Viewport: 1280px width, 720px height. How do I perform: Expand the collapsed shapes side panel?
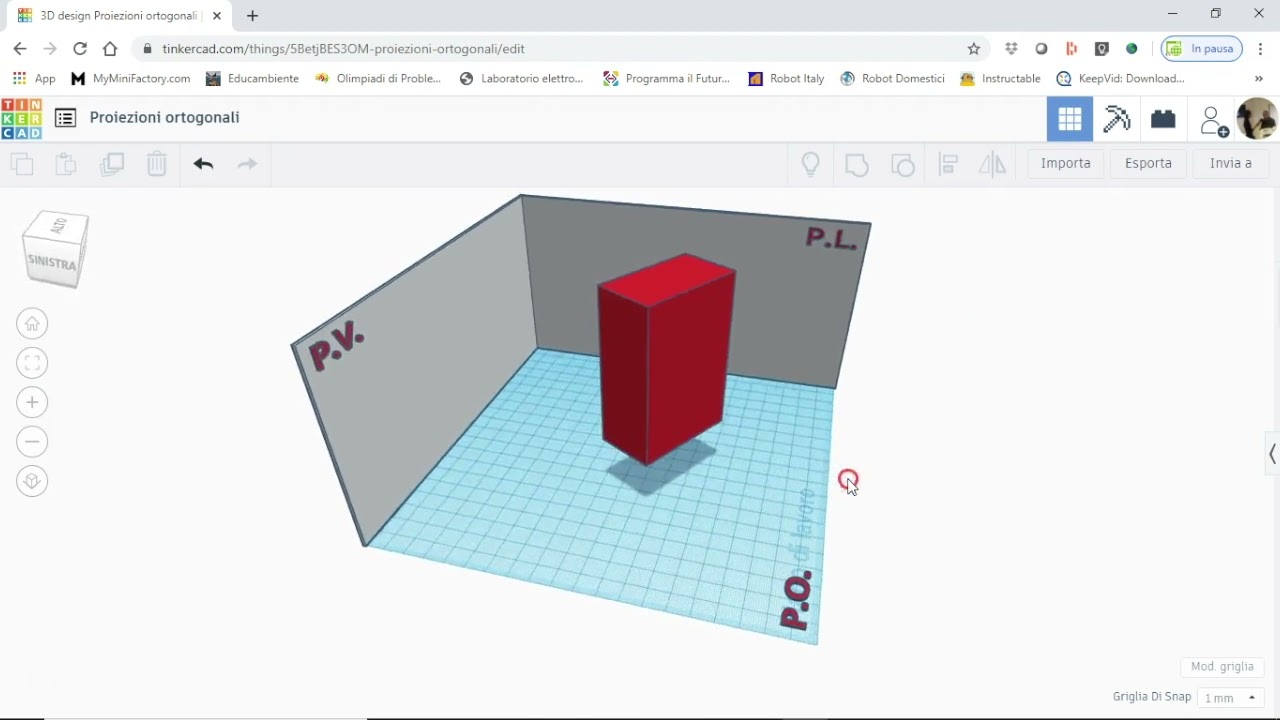1271,454
